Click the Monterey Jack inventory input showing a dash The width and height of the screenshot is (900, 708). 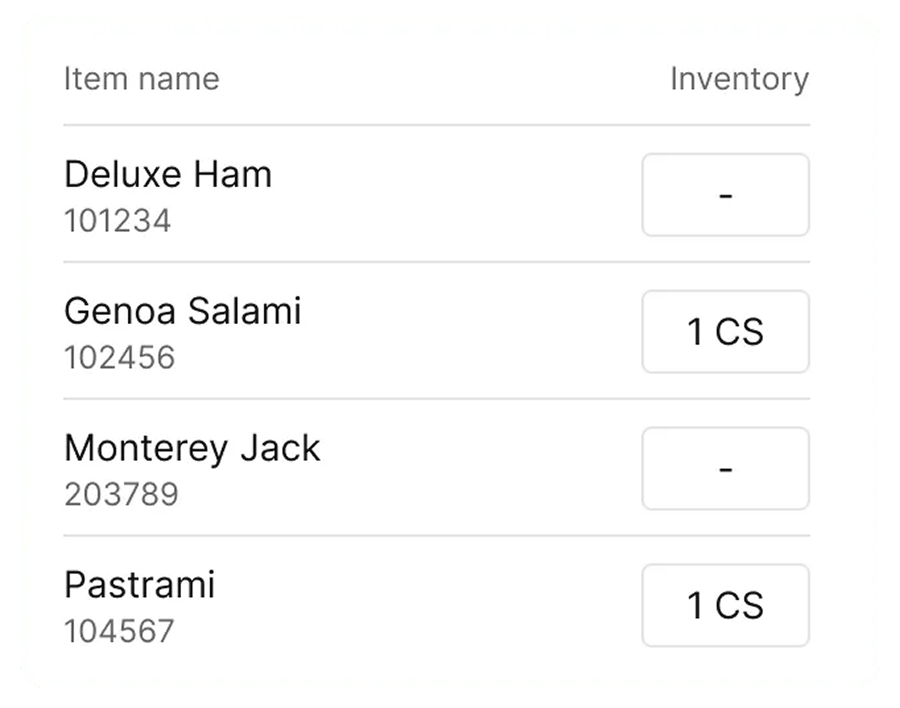[x=725, y=469]
